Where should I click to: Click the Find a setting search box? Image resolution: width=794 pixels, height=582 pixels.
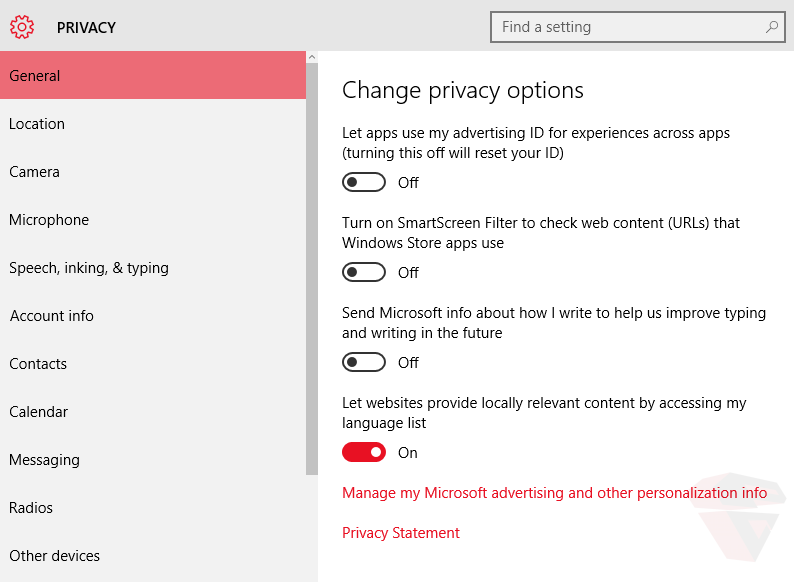638,27
